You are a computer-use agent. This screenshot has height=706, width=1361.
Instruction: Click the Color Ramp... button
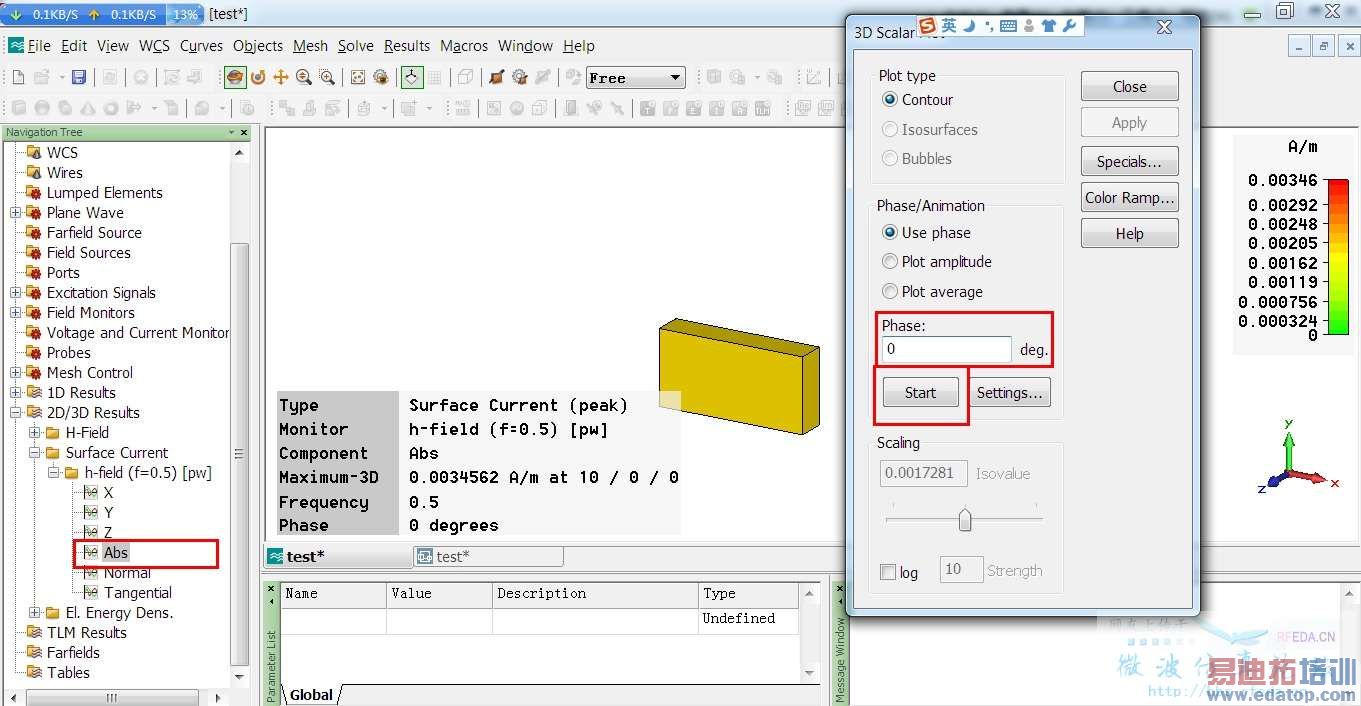(x=1129, y=197)
